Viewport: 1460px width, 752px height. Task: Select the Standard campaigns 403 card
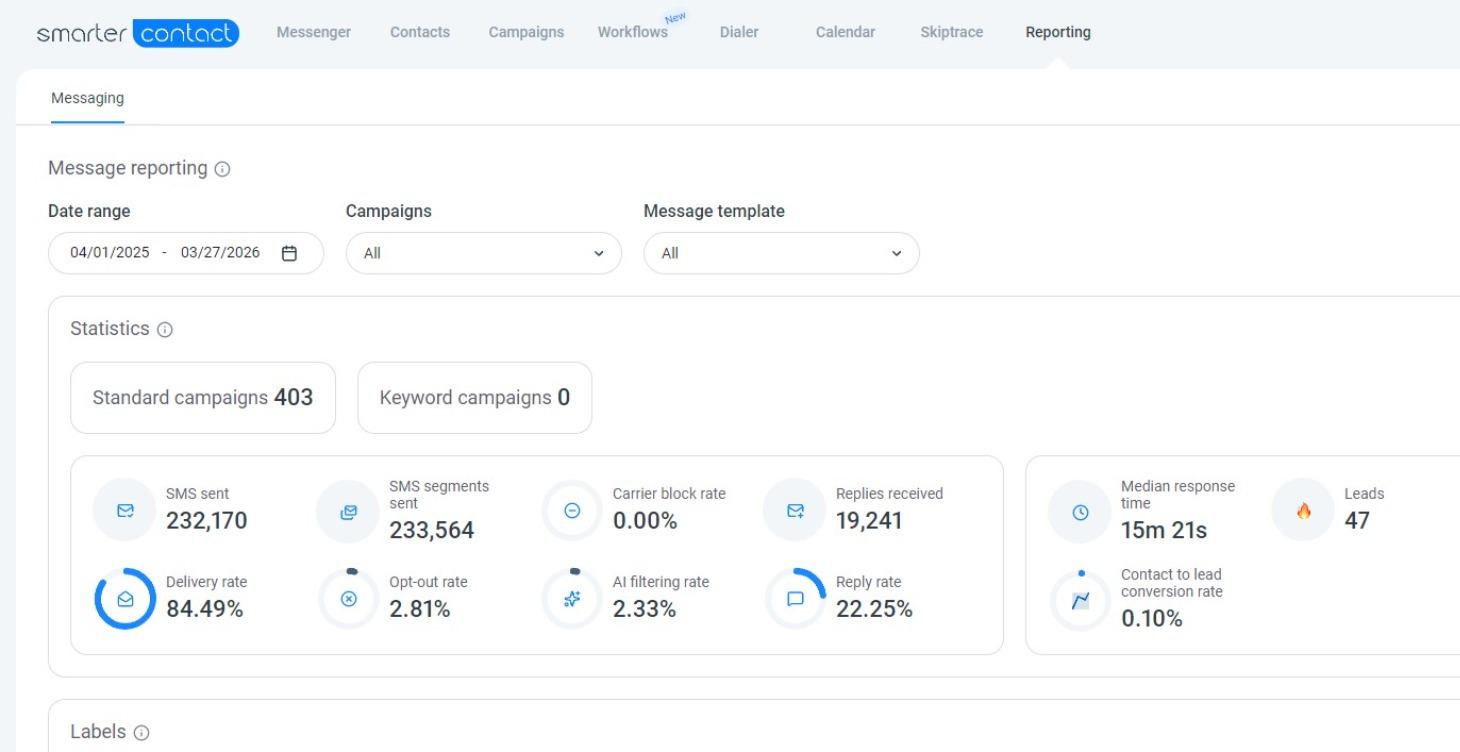(203, 398)
